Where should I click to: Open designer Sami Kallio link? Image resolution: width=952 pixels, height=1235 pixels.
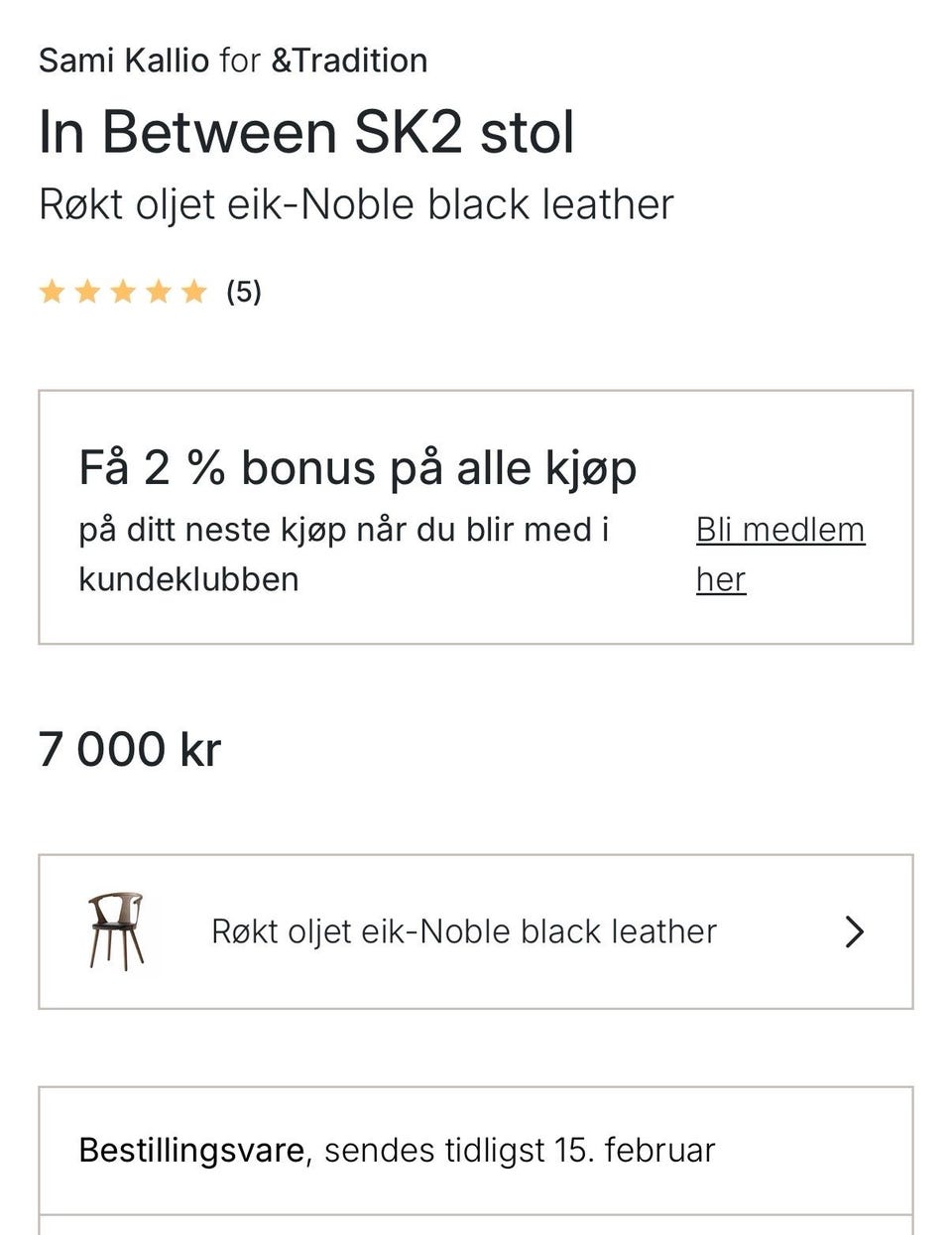(x=123, y=61)
